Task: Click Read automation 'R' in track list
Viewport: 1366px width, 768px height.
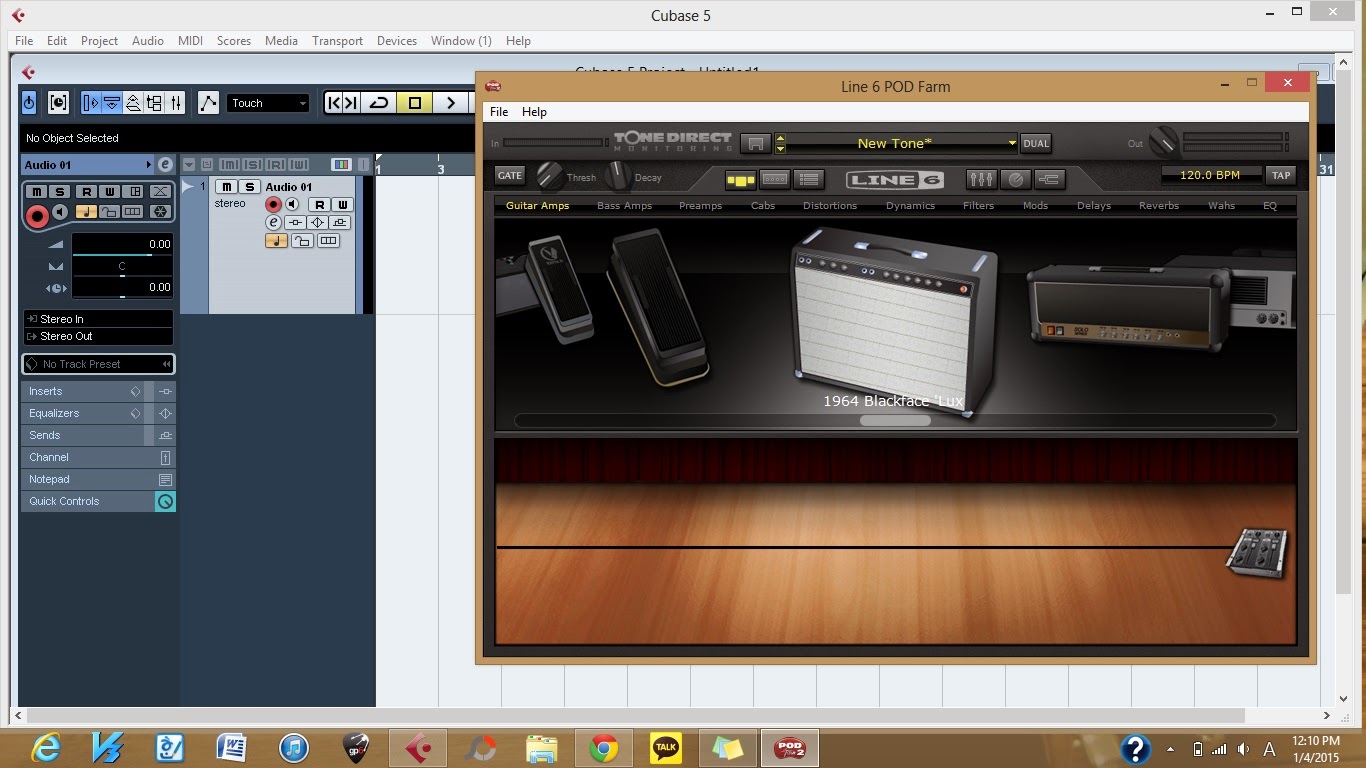Action: coord(318,204)
